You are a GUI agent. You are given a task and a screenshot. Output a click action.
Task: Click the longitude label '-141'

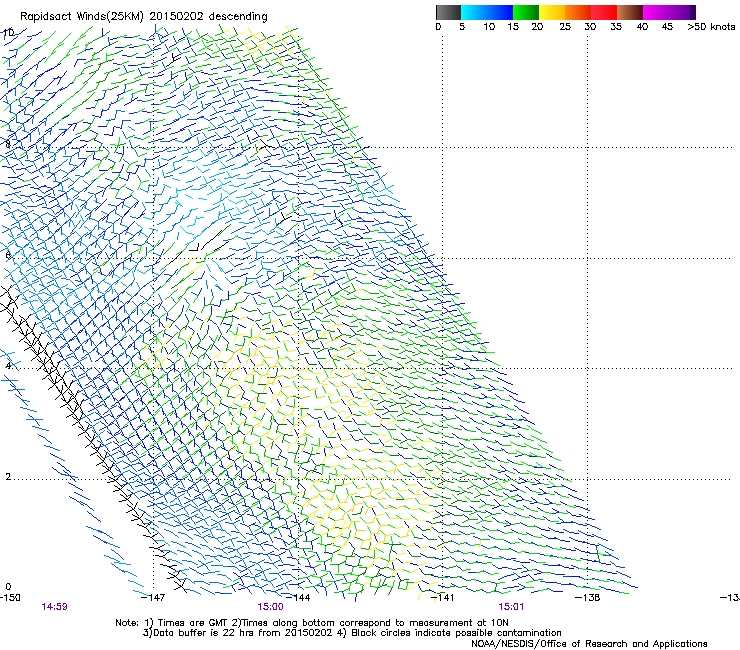coord(443,598)
